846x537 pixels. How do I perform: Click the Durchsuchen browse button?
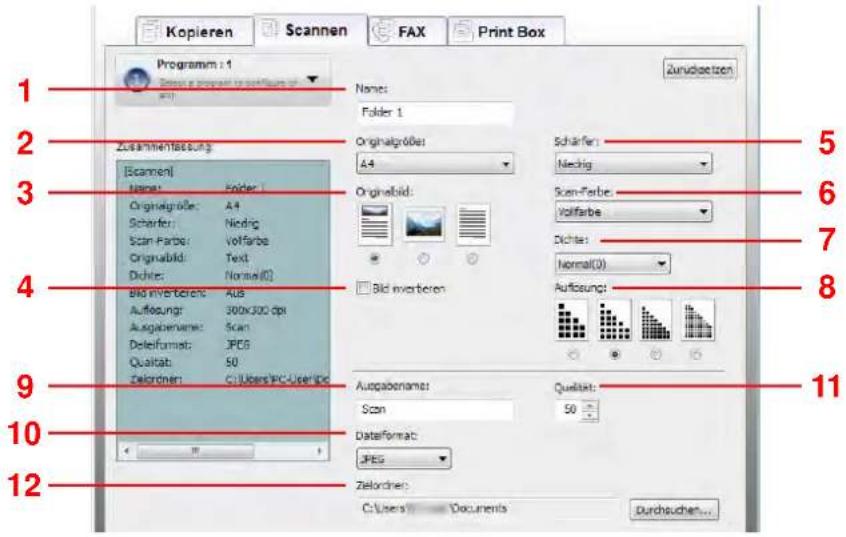coord(673,509)
